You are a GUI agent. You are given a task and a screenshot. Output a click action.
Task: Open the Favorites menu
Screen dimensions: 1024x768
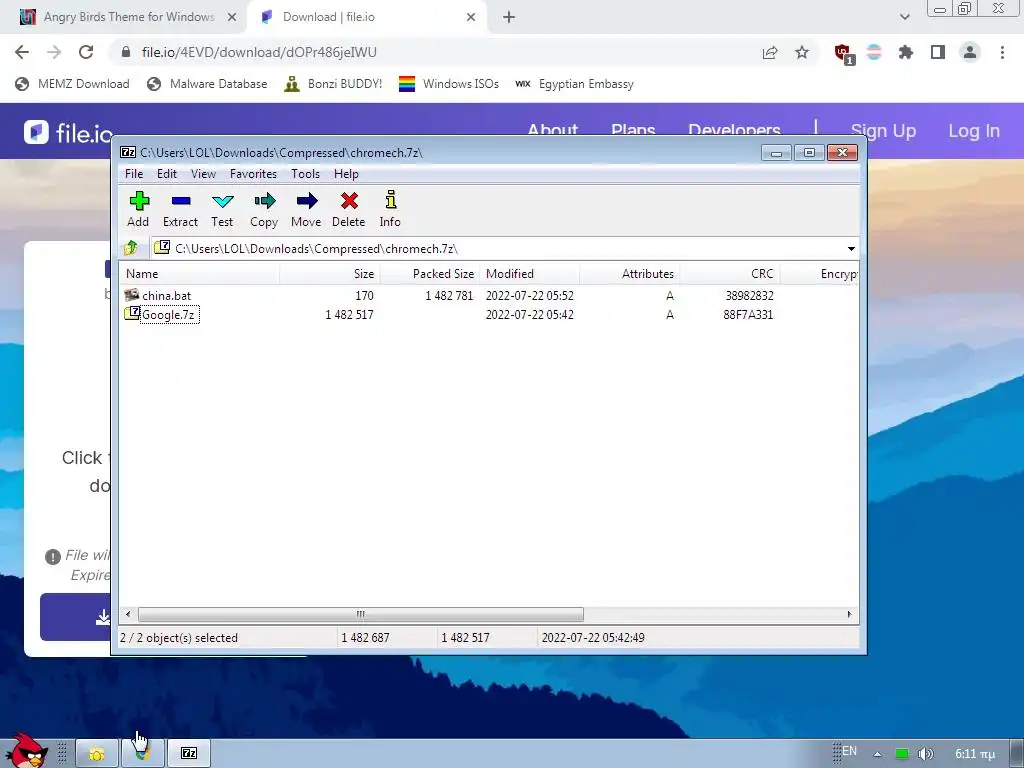pyautogui.click(x=253, y=174)
